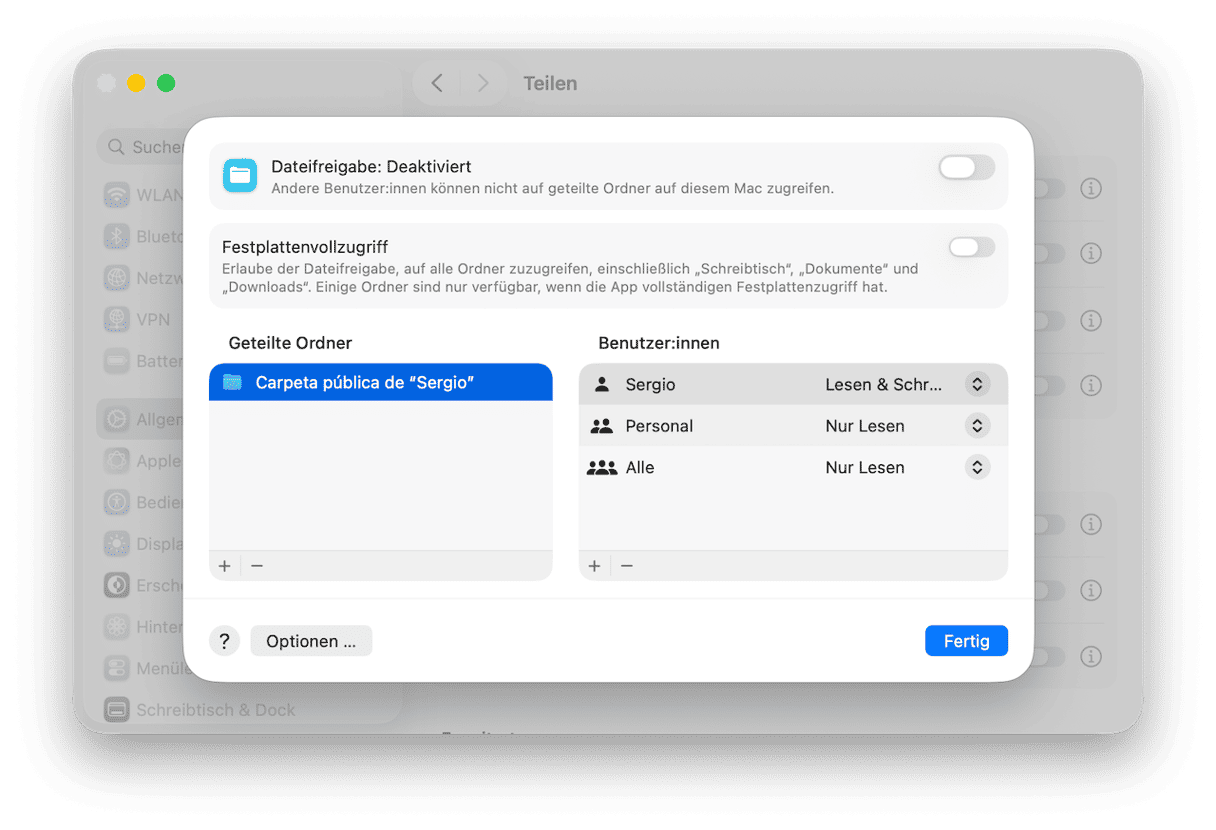Confirm with the Fertig button
This screenshot has width=1216, height=830.
click(966, 641)
